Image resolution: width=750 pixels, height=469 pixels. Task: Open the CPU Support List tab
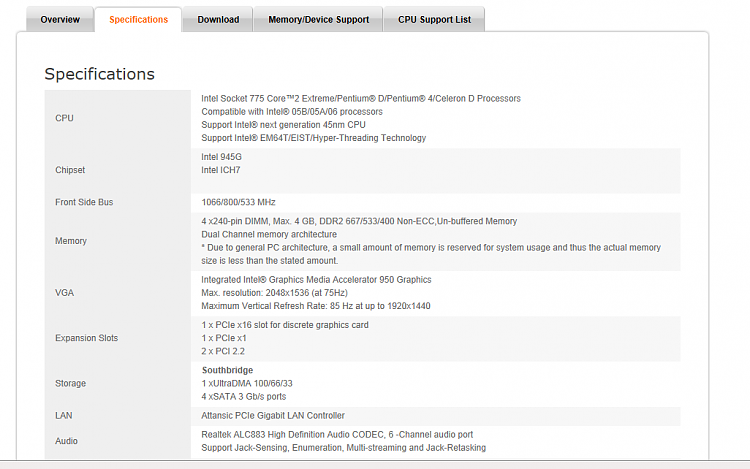click(434, 20)
